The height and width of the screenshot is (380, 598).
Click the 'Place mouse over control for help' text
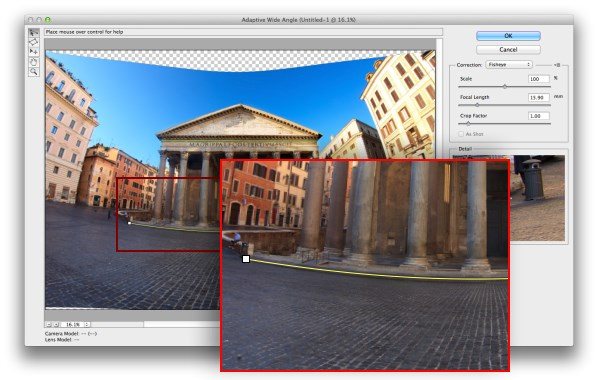[84, 32]
